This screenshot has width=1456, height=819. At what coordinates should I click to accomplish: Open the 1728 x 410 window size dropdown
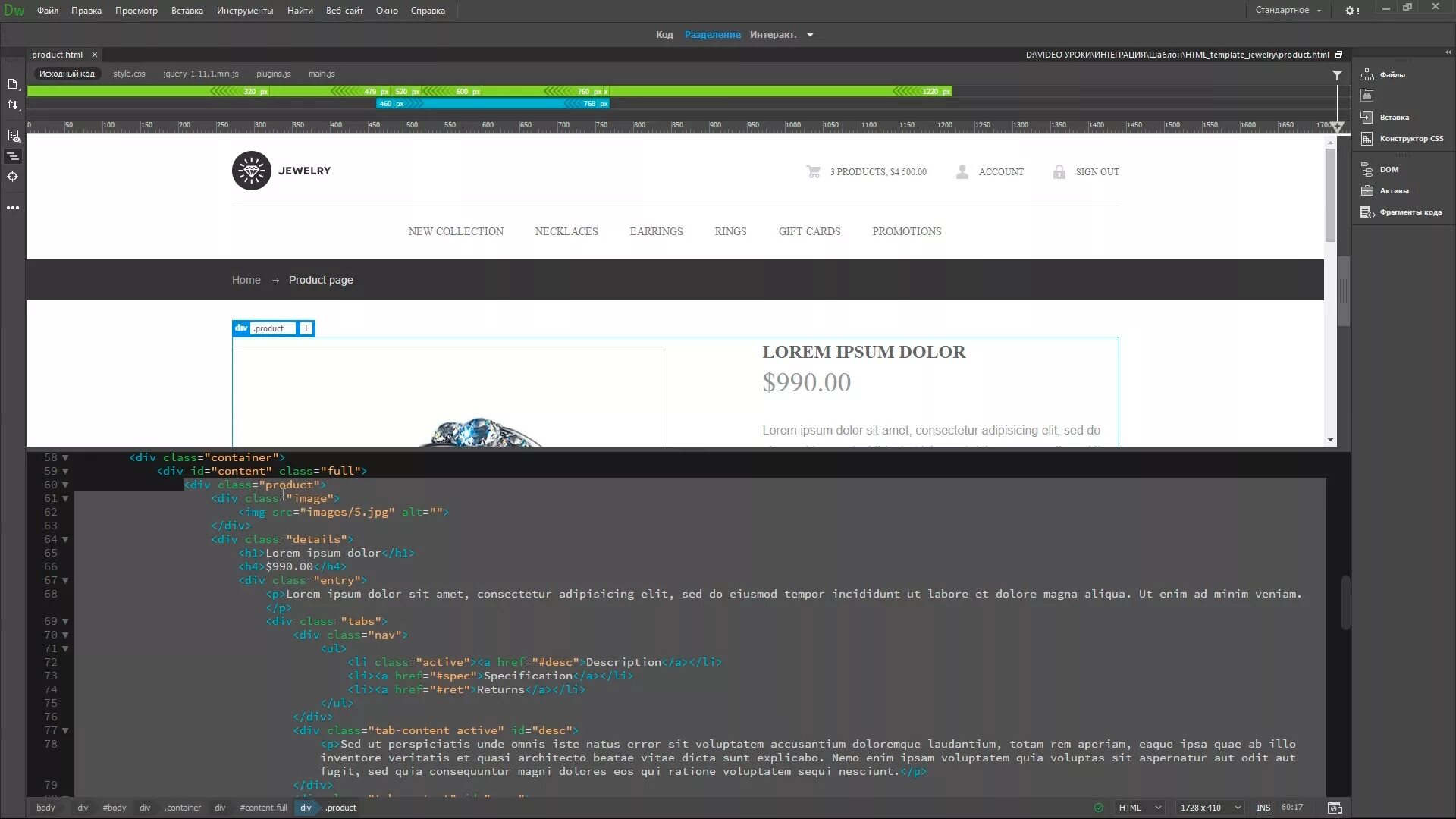[1210, 808]
